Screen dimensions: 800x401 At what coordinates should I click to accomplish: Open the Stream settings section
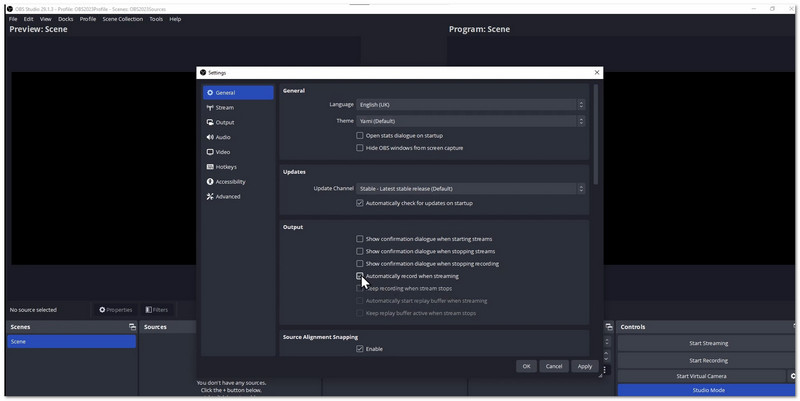coord(224,107)
